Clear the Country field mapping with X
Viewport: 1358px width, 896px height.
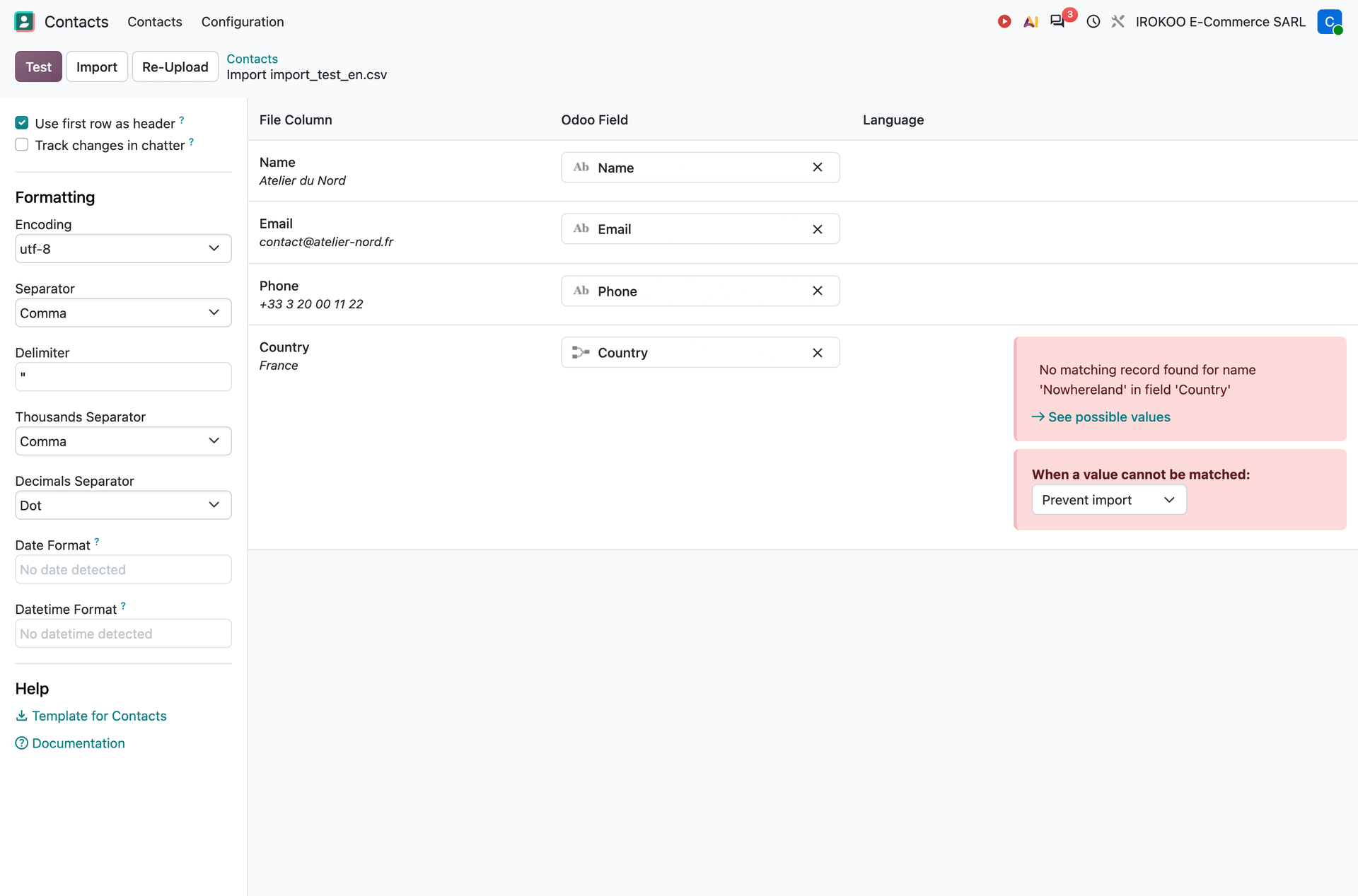coord(817,352)
